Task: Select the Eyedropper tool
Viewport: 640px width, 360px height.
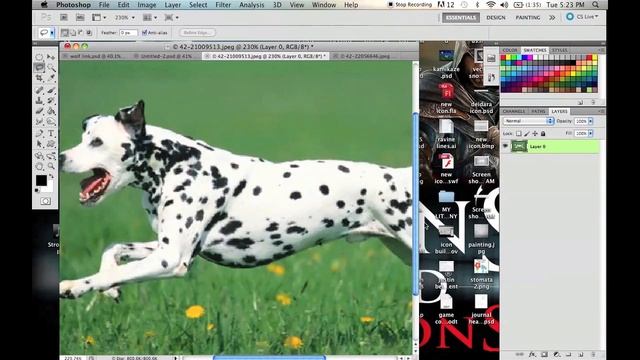Action: pyautogui.click(x=51, y=78)
